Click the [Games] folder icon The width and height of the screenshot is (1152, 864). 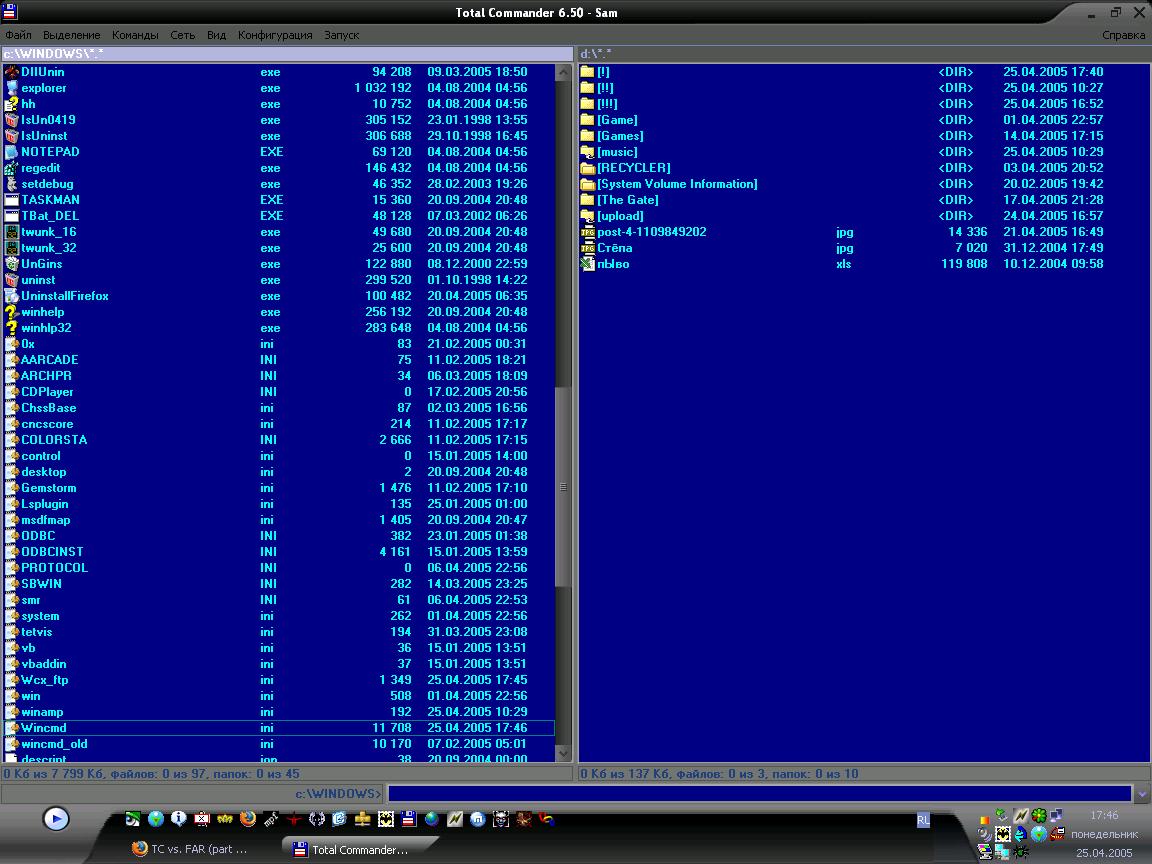pyautogui.click(x=587, y=136)
